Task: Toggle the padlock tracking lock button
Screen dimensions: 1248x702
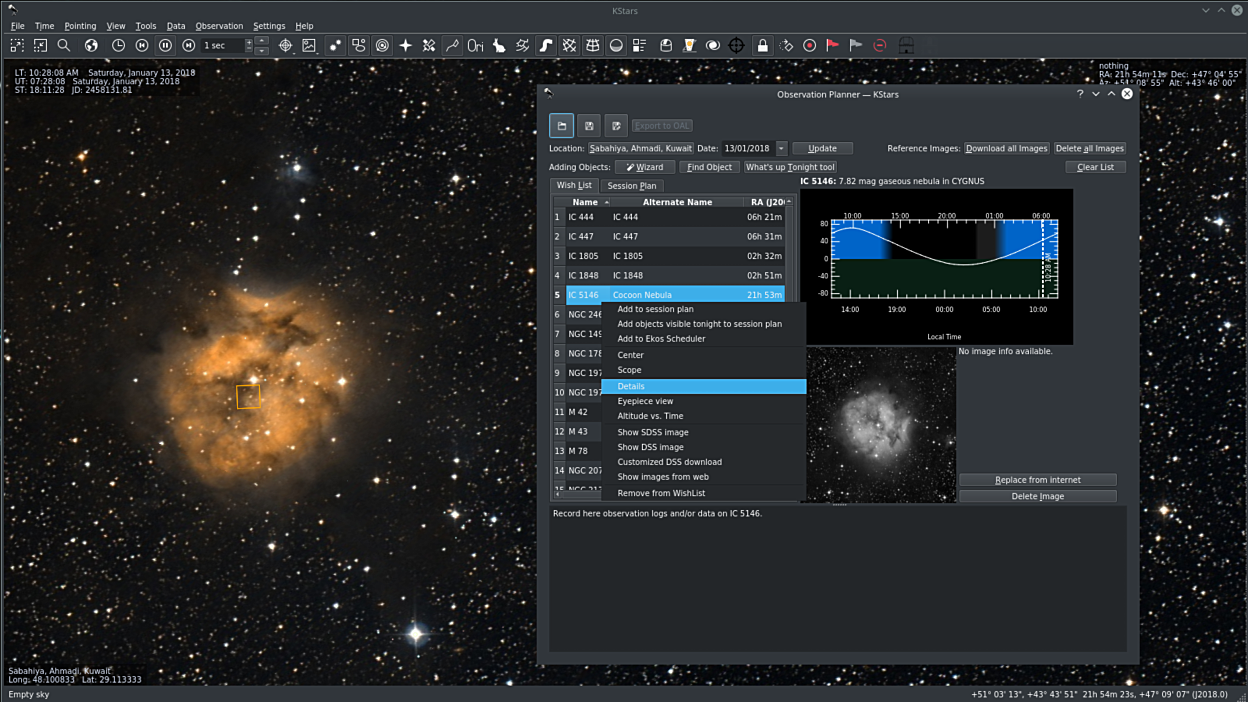Action: coord(762,45)
